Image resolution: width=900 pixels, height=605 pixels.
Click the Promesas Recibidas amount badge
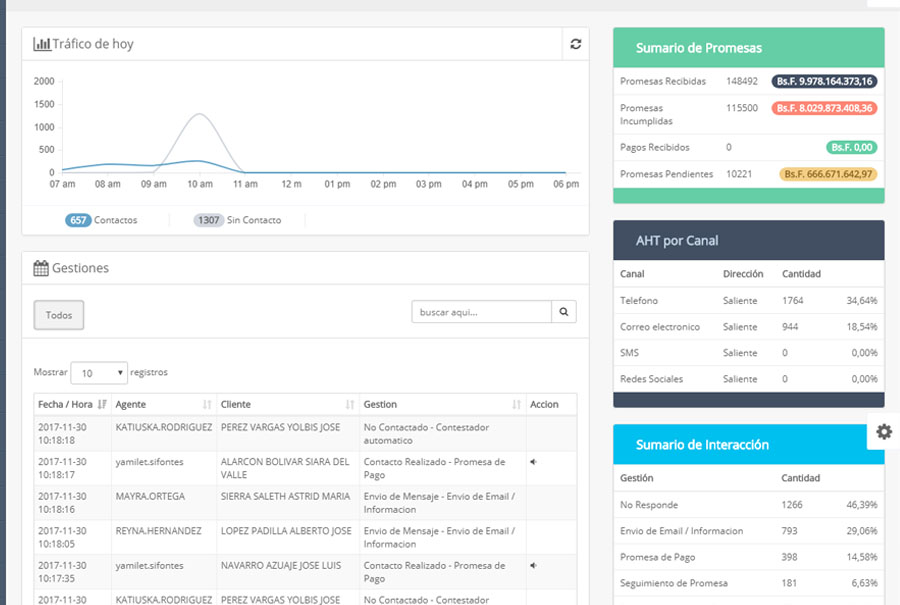point(824,82)
